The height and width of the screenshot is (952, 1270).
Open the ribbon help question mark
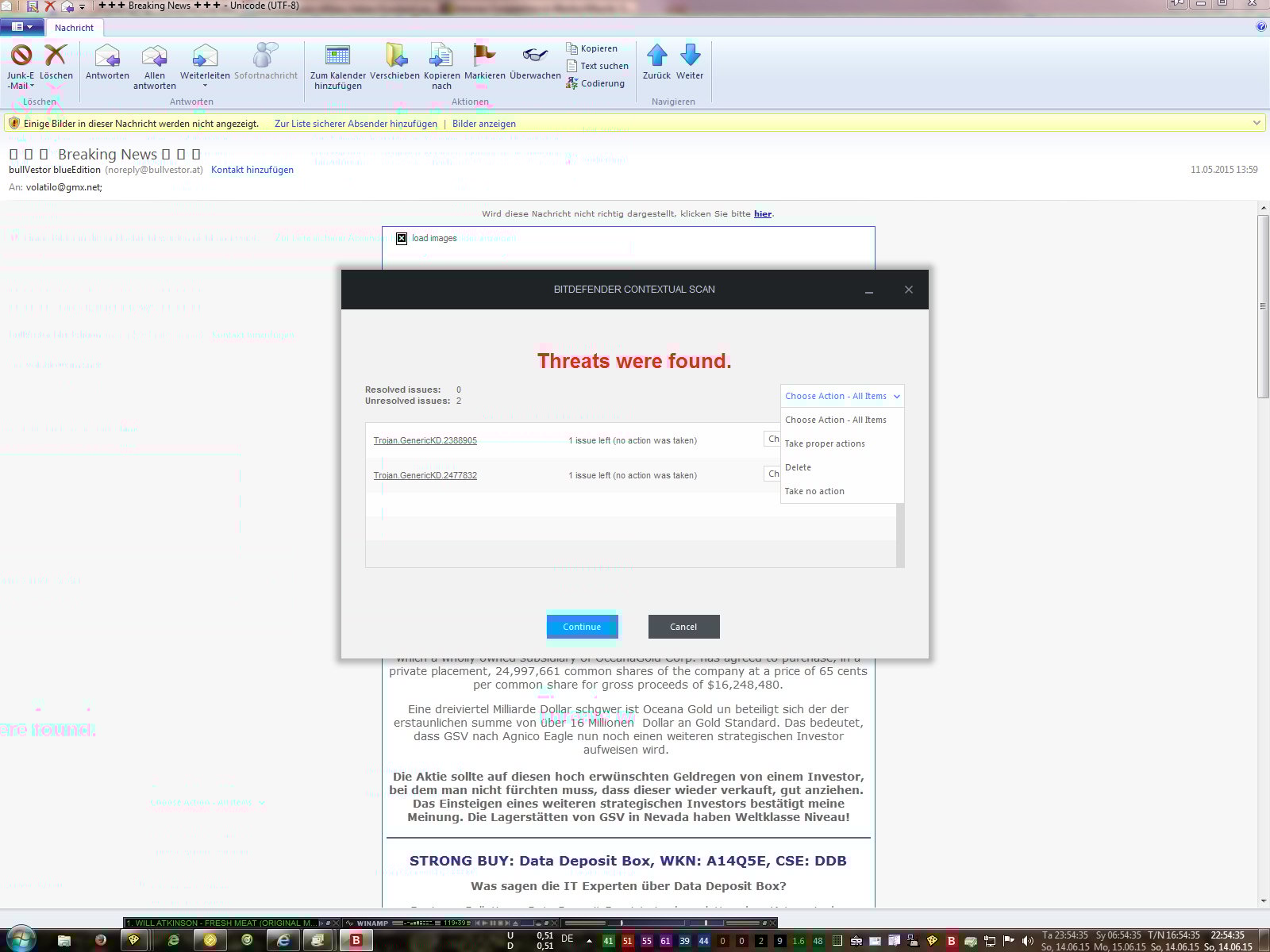coord(1261,27)
